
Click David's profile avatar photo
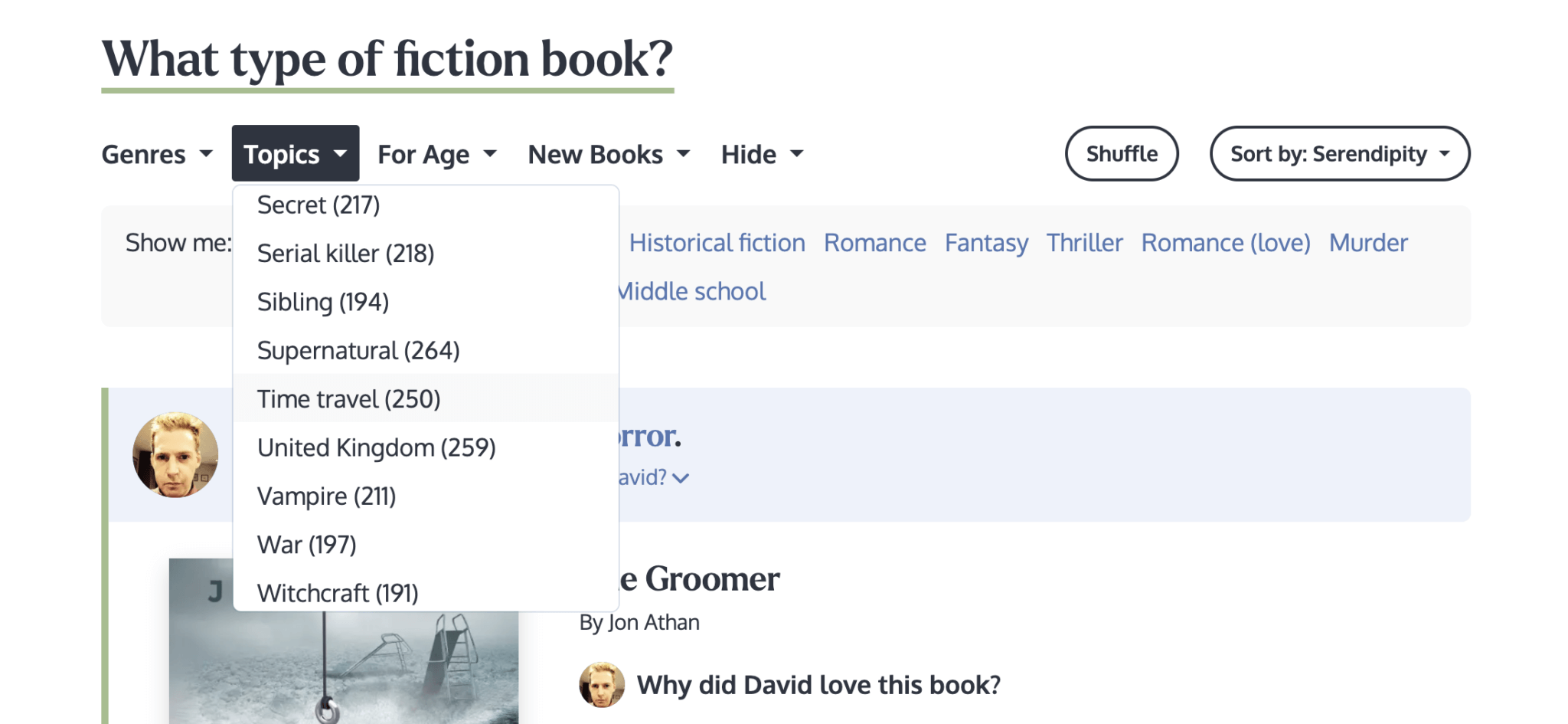point(176,454)
